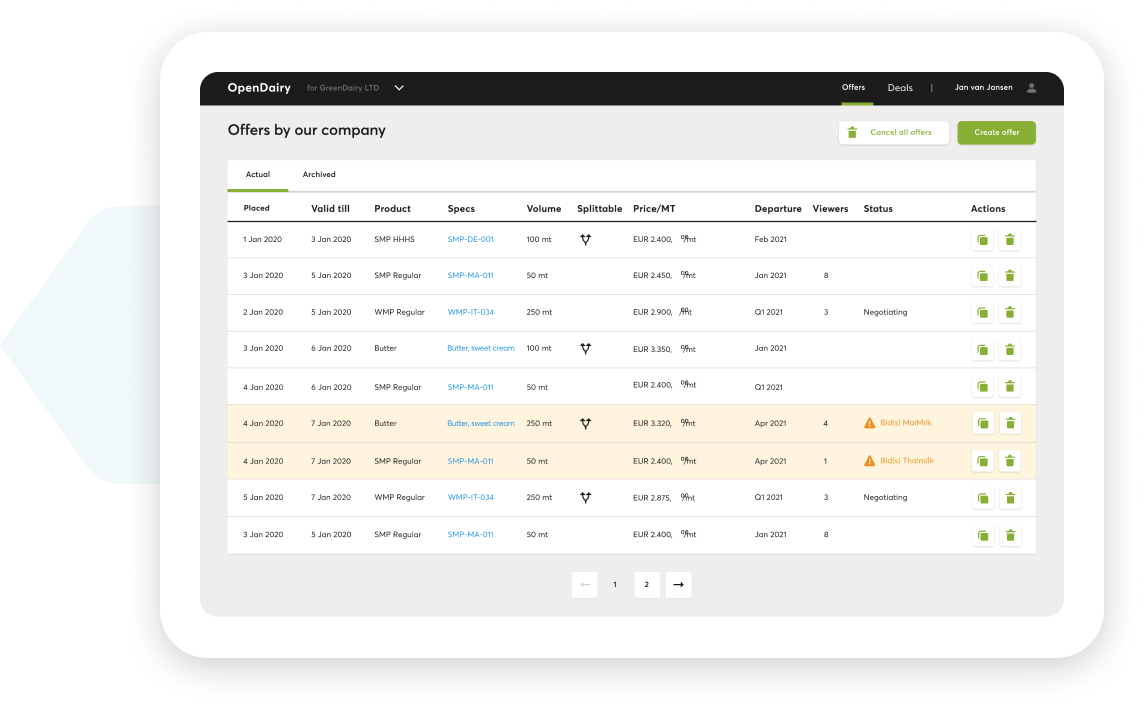Viewport: 1144px width, 706px height.
Task: Open the SMP-DE-001 specs link
Action: (471, 239)
